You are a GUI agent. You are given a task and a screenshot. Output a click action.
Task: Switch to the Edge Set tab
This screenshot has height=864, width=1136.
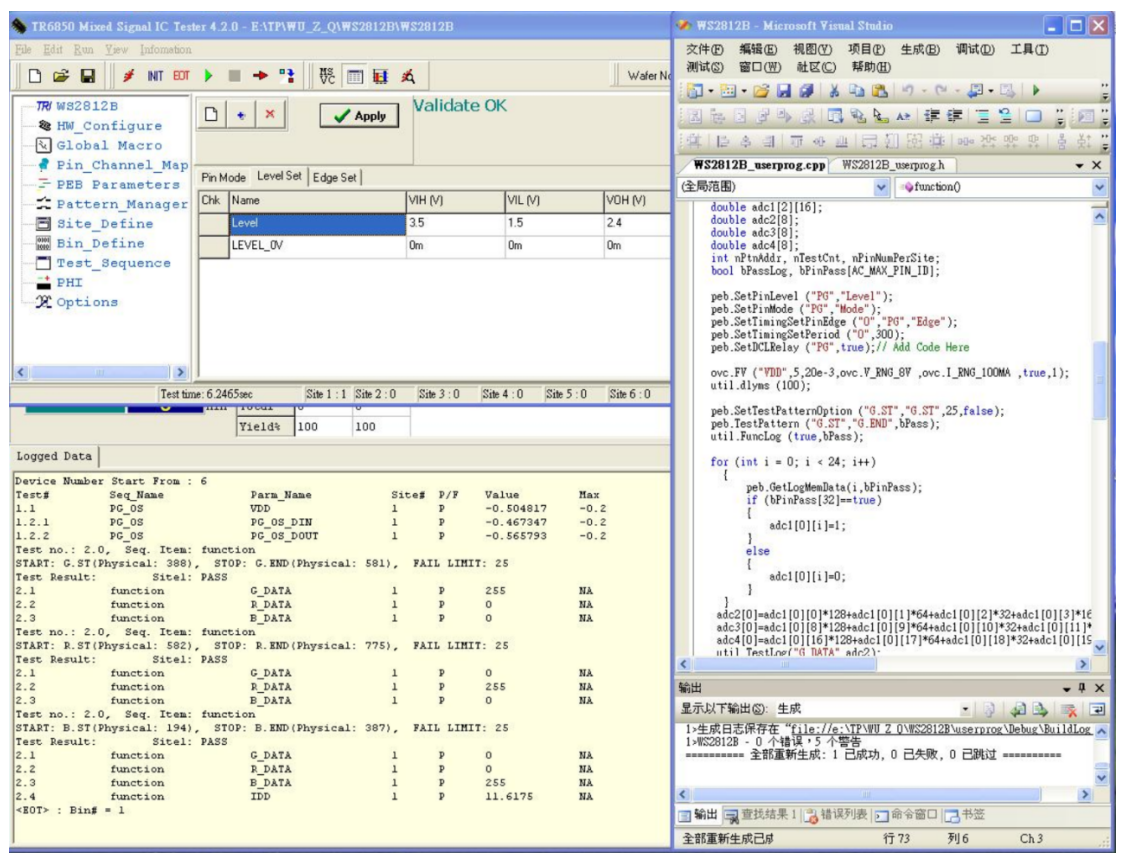click(x=334, y=177)
